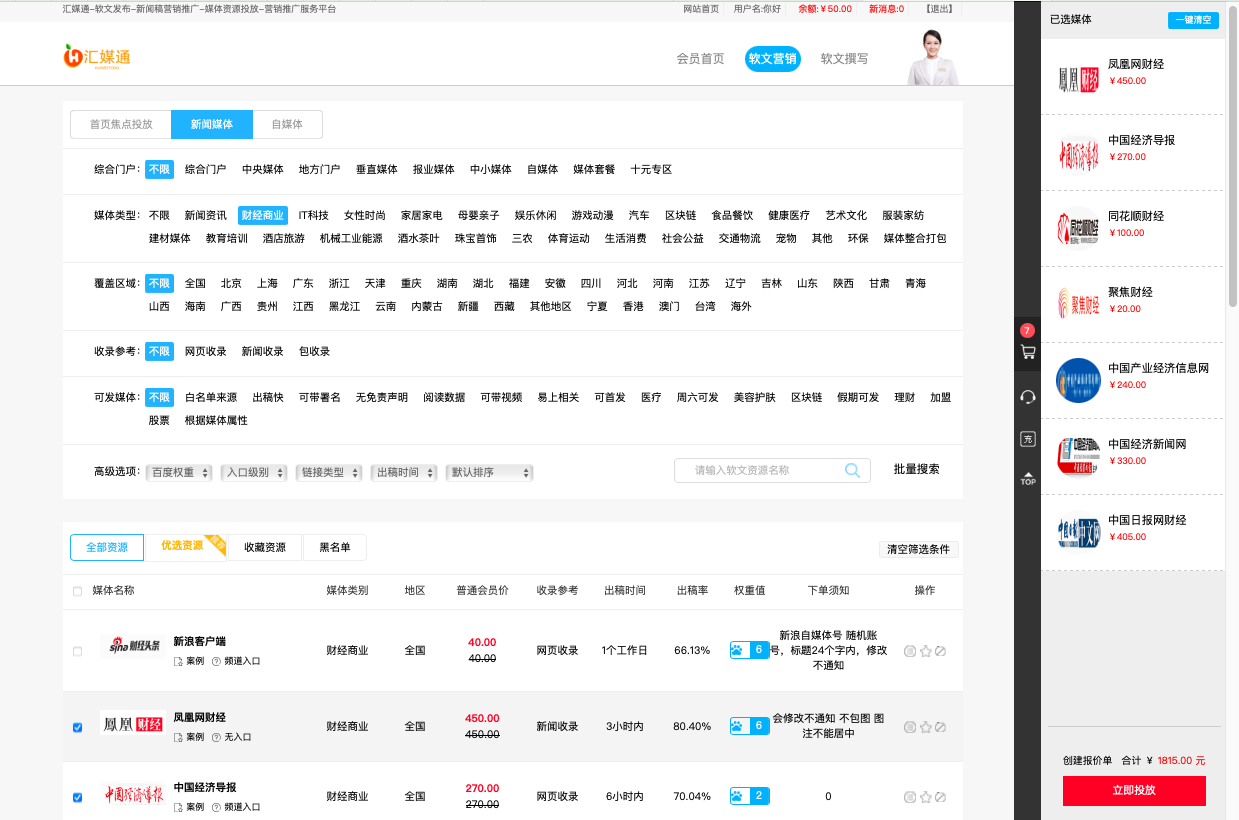
Task: Click the 批量搜索 button
Action: point(916,469)
